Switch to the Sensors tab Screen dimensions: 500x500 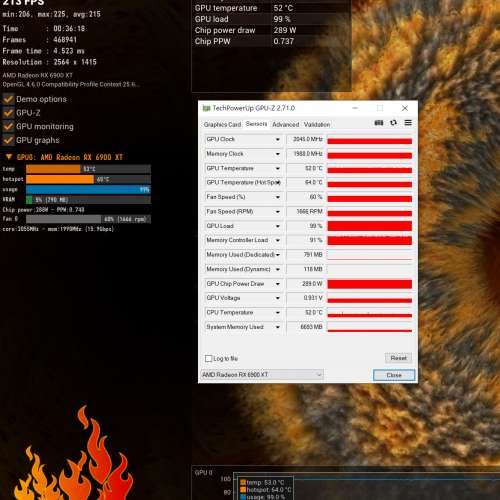coord(256,124)
